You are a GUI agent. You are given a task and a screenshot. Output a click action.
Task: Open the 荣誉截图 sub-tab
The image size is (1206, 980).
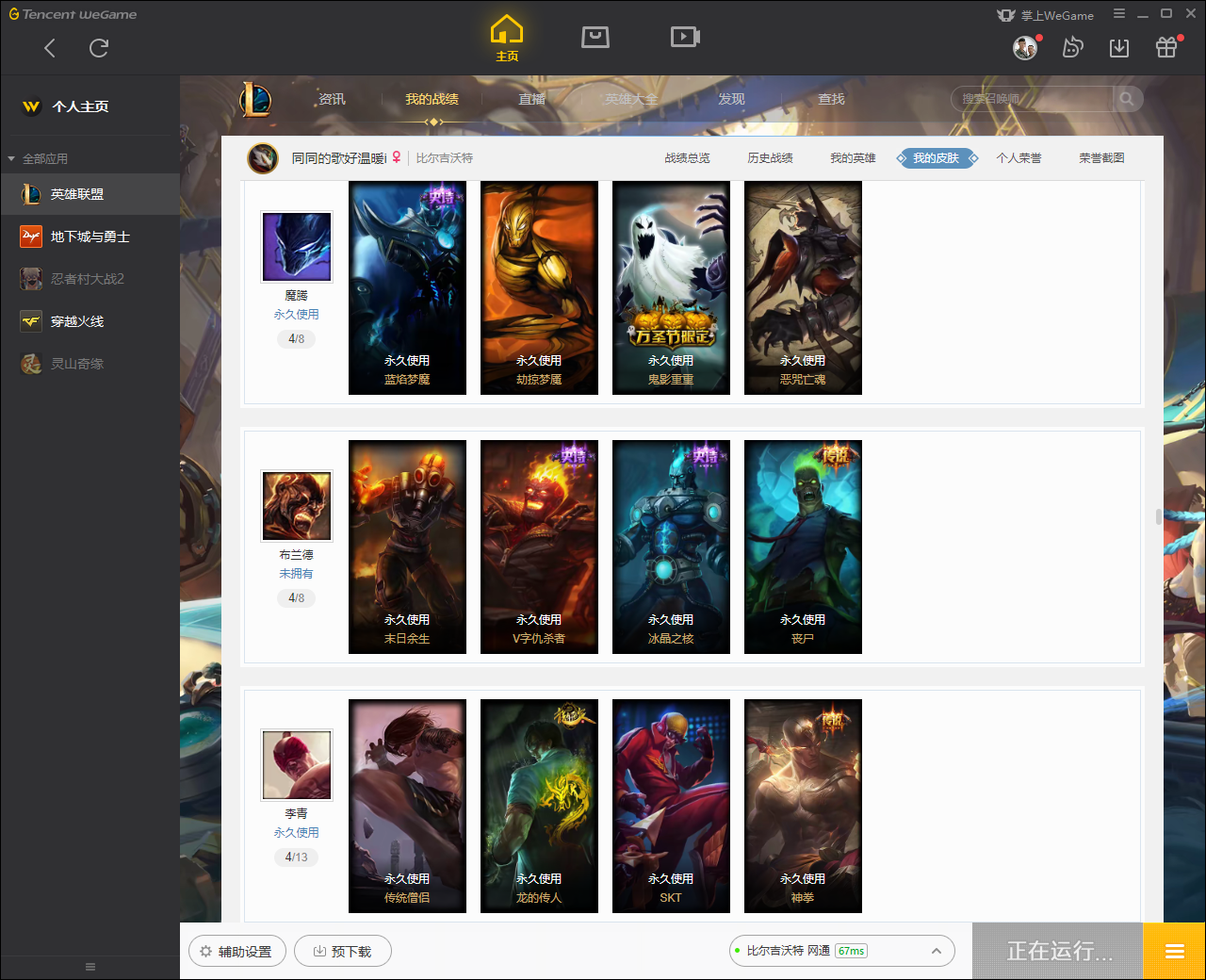coord(1101,158)
